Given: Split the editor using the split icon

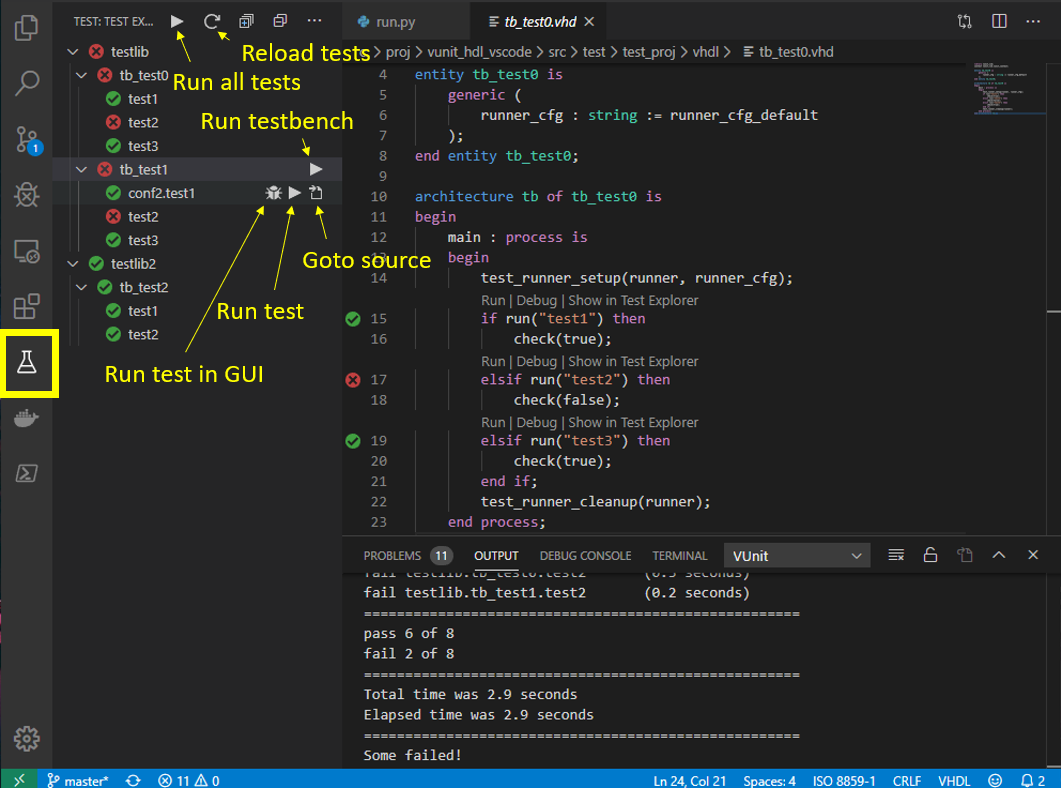Looking at the screenshot, I should pos(998,20).
